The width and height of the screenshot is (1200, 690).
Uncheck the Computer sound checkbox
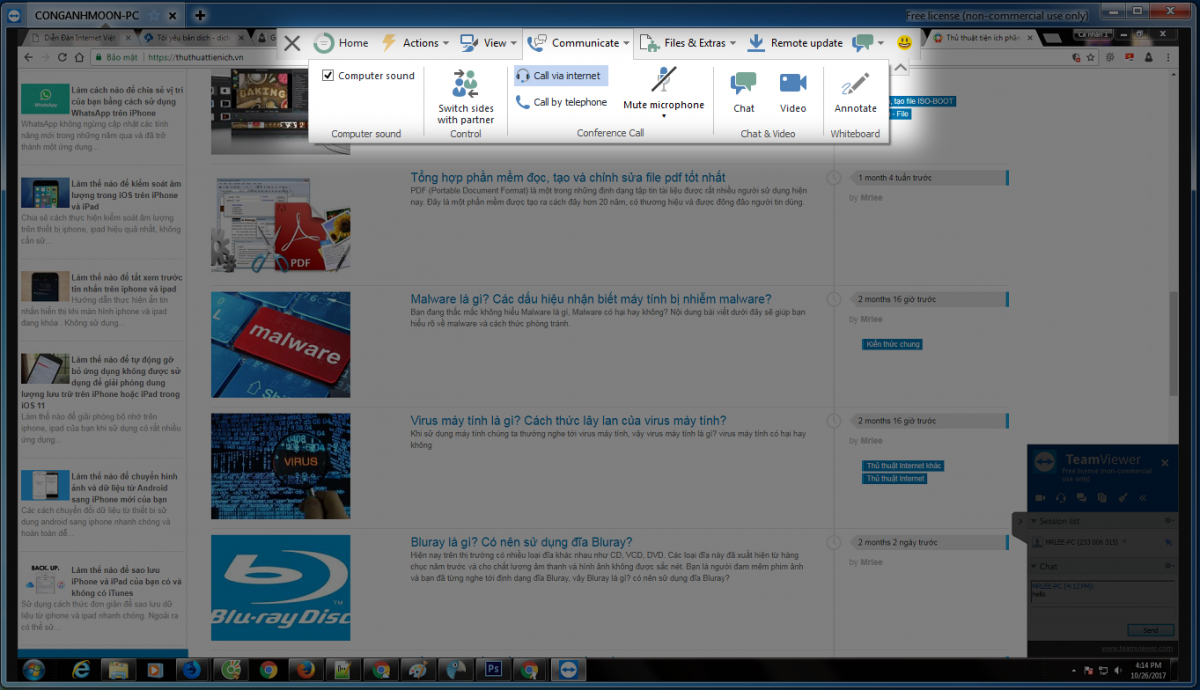tap(328, 76)
